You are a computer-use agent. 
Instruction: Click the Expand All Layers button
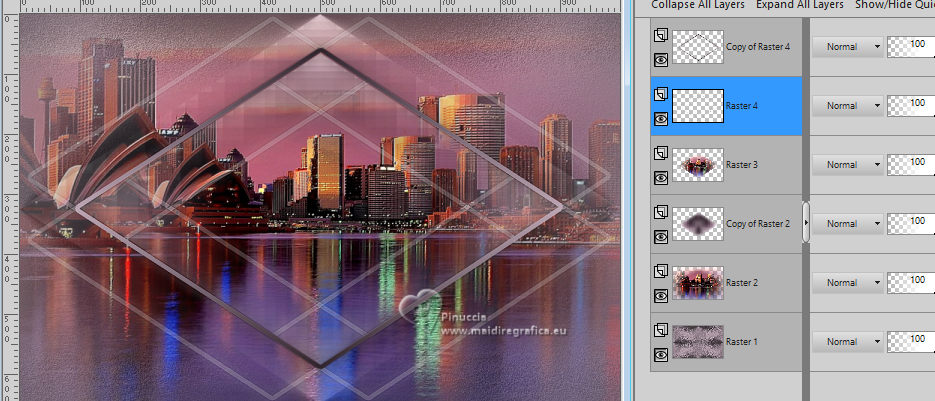(800, 5)
